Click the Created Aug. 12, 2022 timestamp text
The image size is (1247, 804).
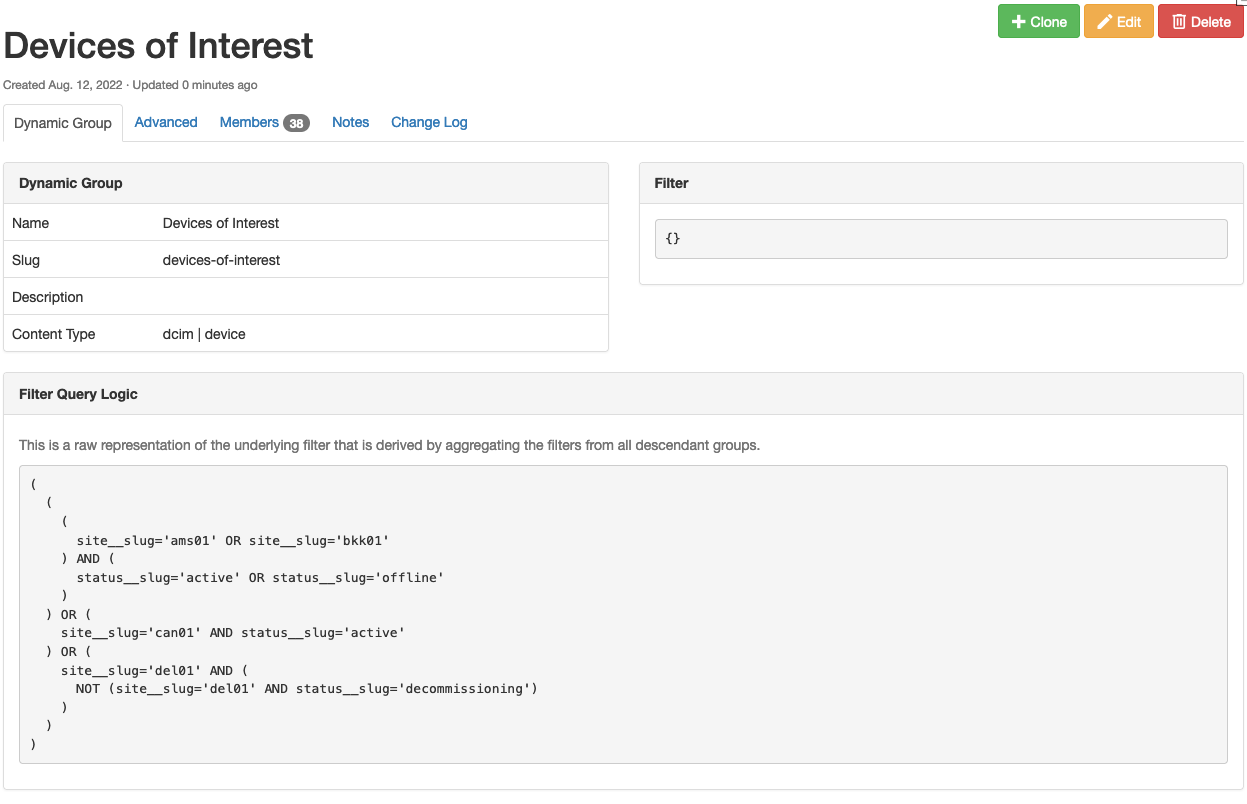[x=62, y=85]
